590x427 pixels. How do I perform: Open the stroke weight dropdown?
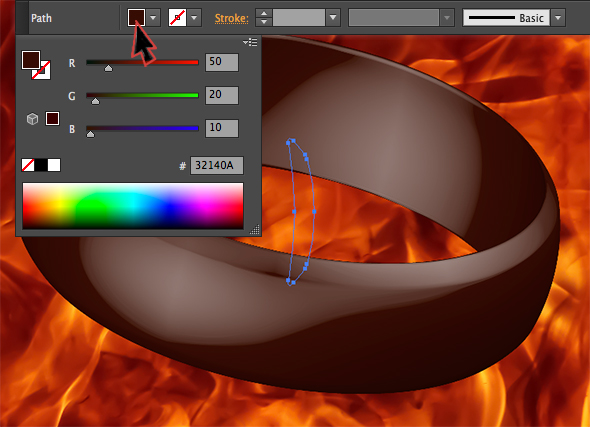click(333, 17)
